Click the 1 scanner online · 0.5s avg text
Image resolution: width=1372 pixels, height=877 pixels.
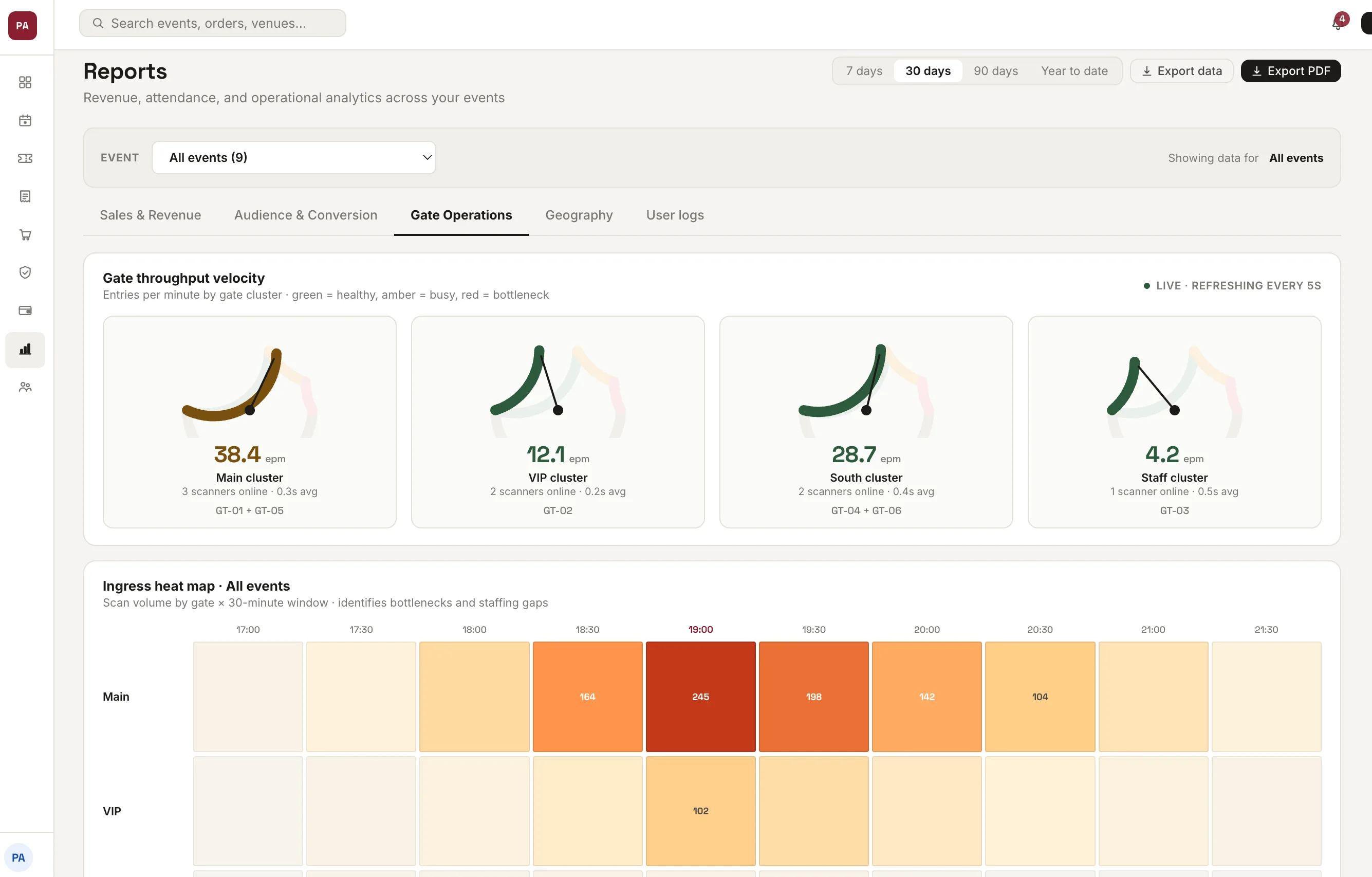[x=1174, y=491]
